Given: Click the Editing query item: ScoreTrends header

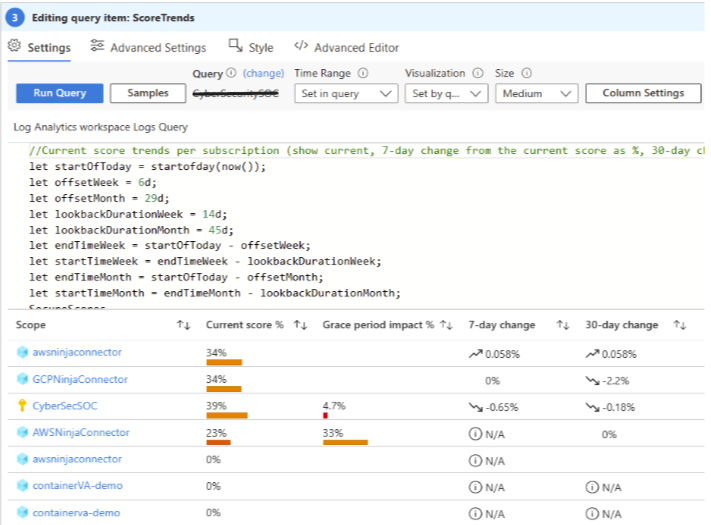Looking at the screenshot, I should [x=113, y=18].
